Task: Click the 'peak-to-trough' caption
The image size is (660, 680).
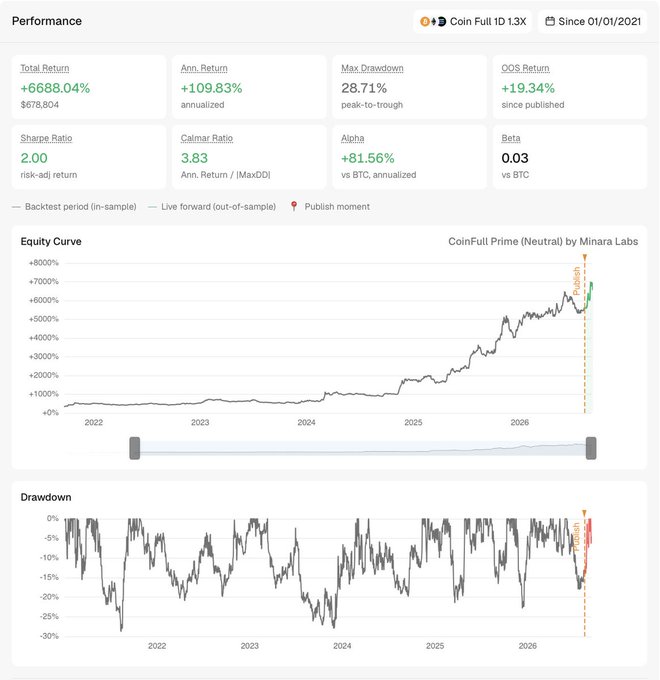Action: (x=372, y=105)
